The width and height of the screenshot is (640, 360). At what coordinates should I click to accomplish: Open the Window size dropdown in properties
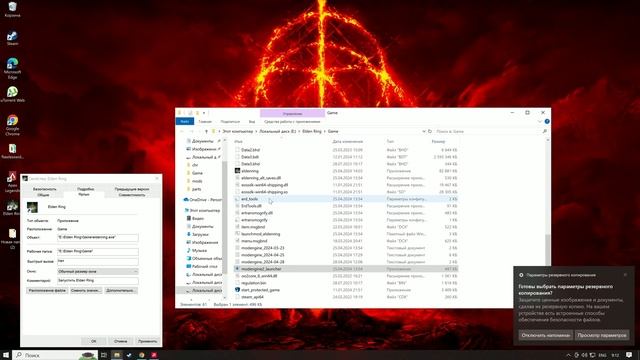tap(98, 271)
